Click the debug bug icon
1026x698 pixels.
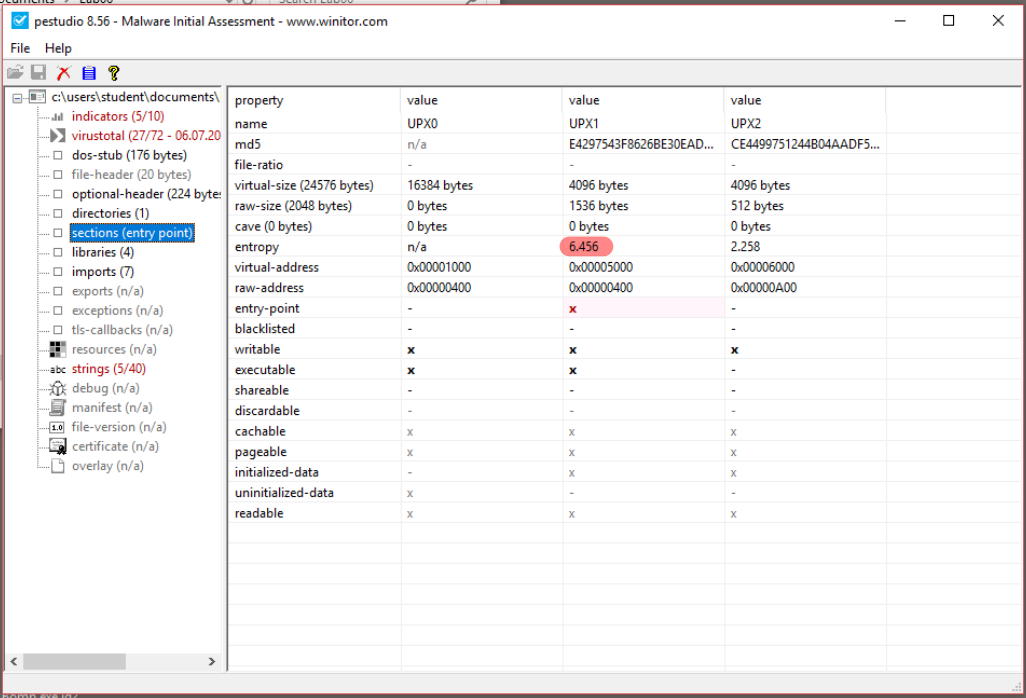coord(58,388)
